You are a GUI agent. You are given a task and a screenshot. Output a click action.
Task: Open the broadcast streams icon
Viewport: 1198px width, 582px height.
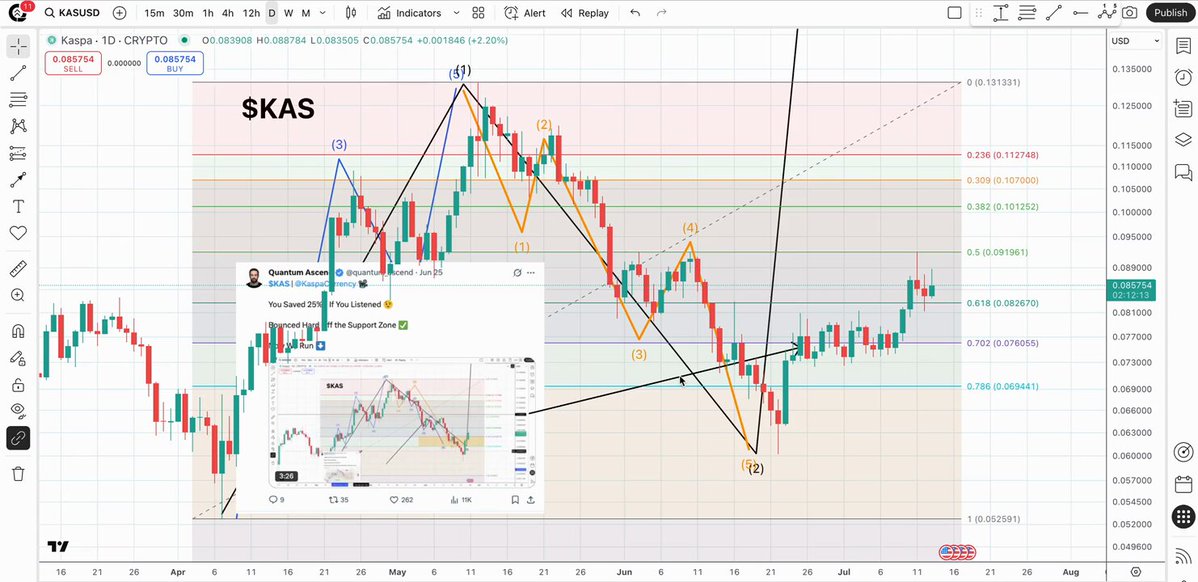click(1183, 555)
